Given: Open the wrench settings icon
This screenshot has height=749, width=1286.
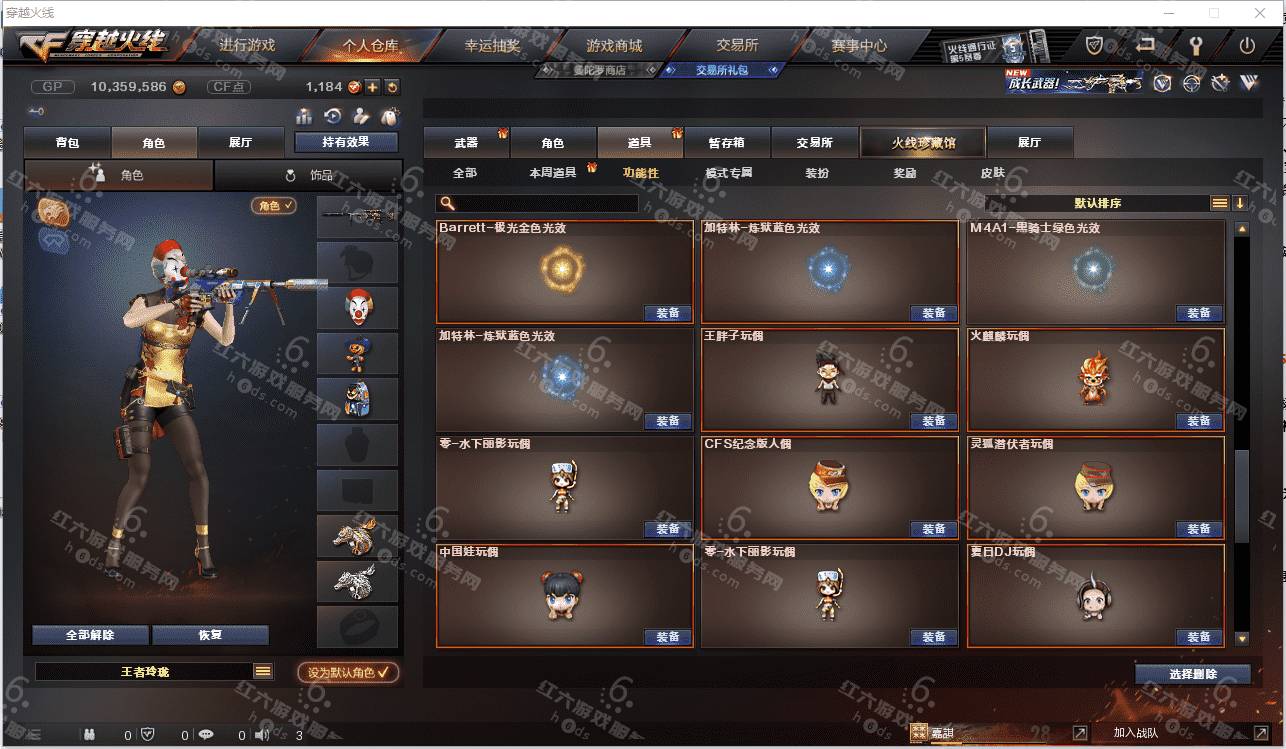Looking at the screenshot, I should point(1195,45).
